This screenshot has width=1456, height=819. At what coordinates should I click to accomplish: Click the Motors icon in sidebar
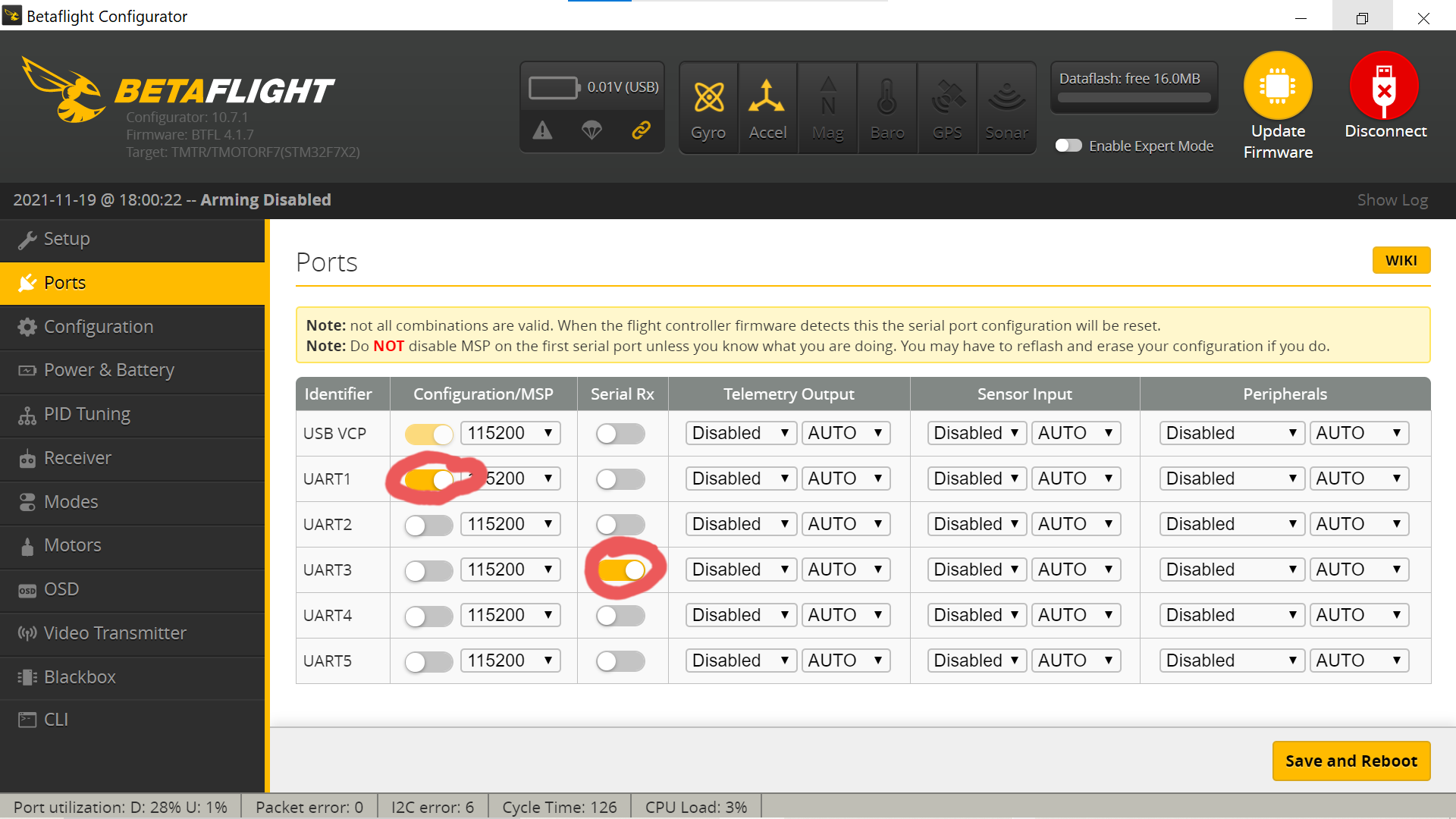(x=27, y=546)
